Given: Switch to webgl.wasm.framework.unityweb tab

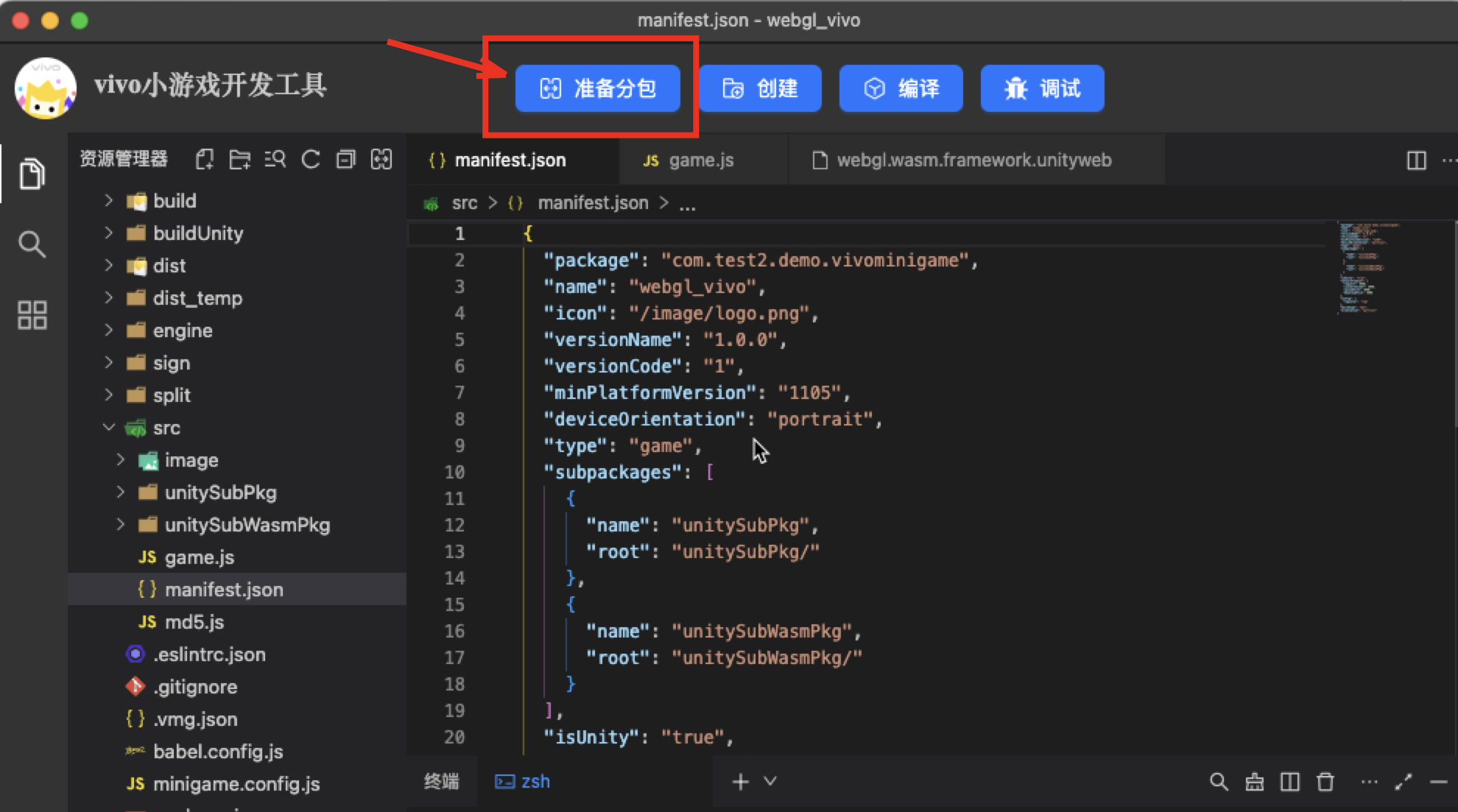Looking at the screenshot, I should pos(976,160).
